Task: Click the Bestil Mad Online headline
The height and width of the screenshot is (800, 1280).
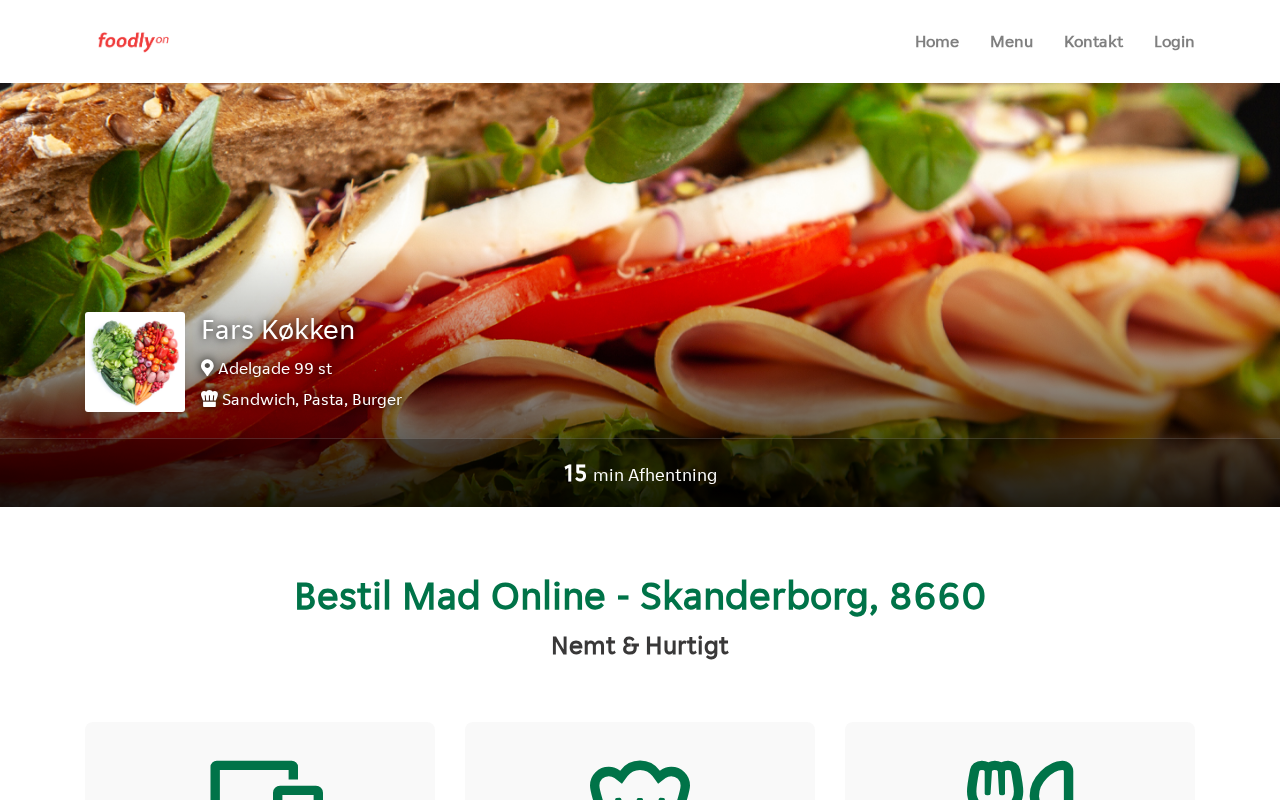Action: tap(640, 596)
